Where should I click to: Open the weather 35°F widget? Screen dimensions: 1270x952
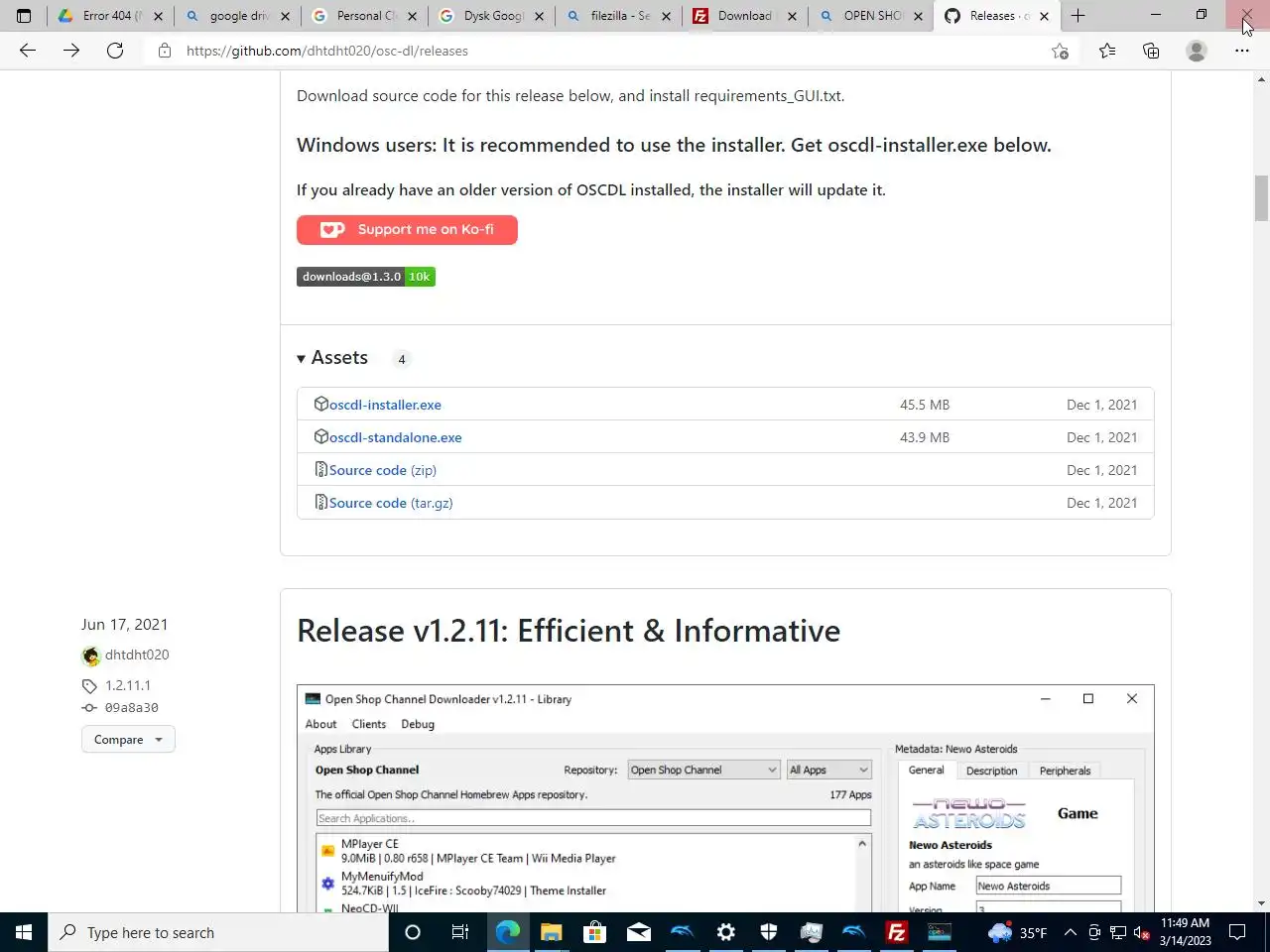click(1018, 932)
